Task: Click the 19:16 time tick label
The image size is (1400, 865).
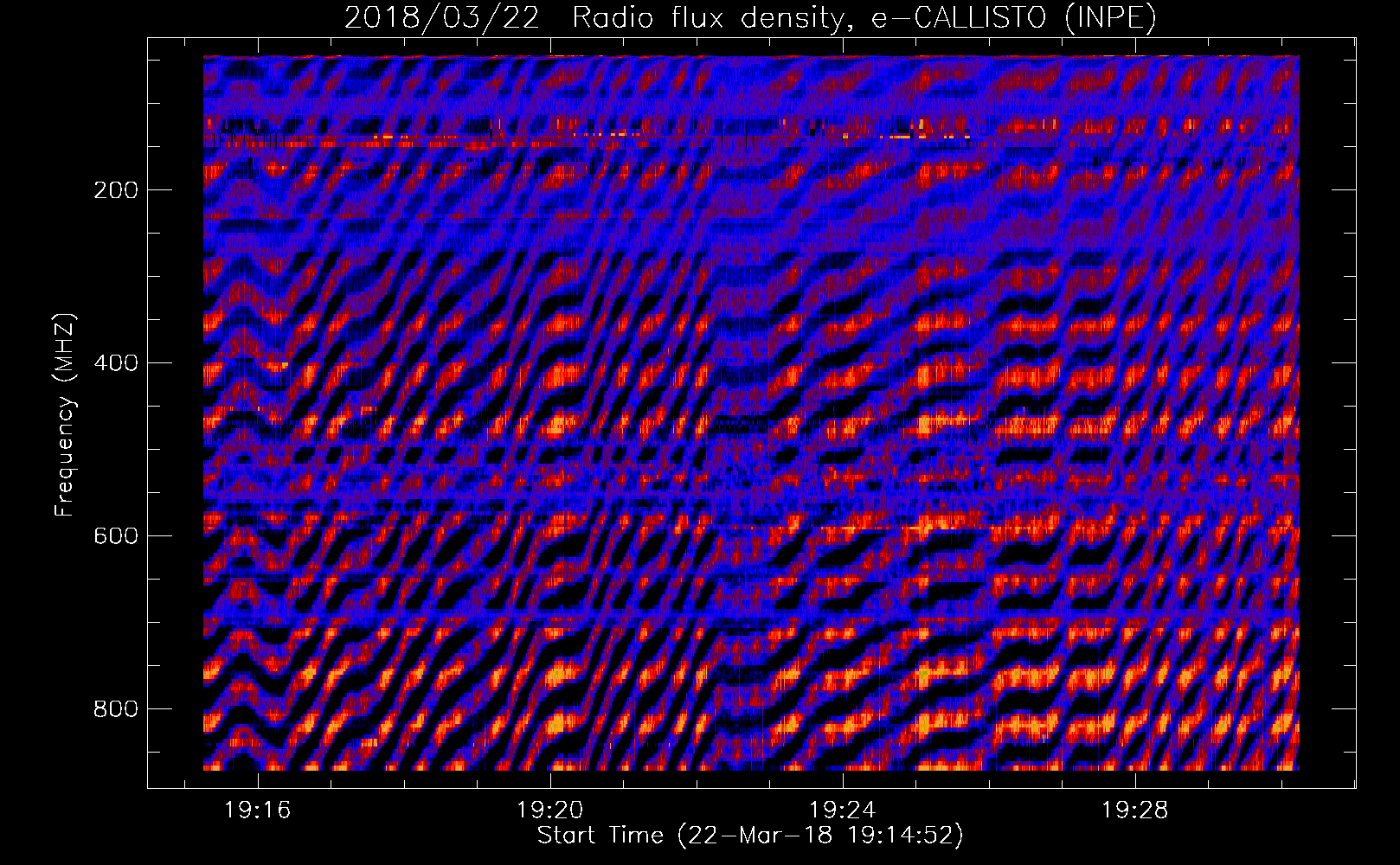Action: pos(258,811)
